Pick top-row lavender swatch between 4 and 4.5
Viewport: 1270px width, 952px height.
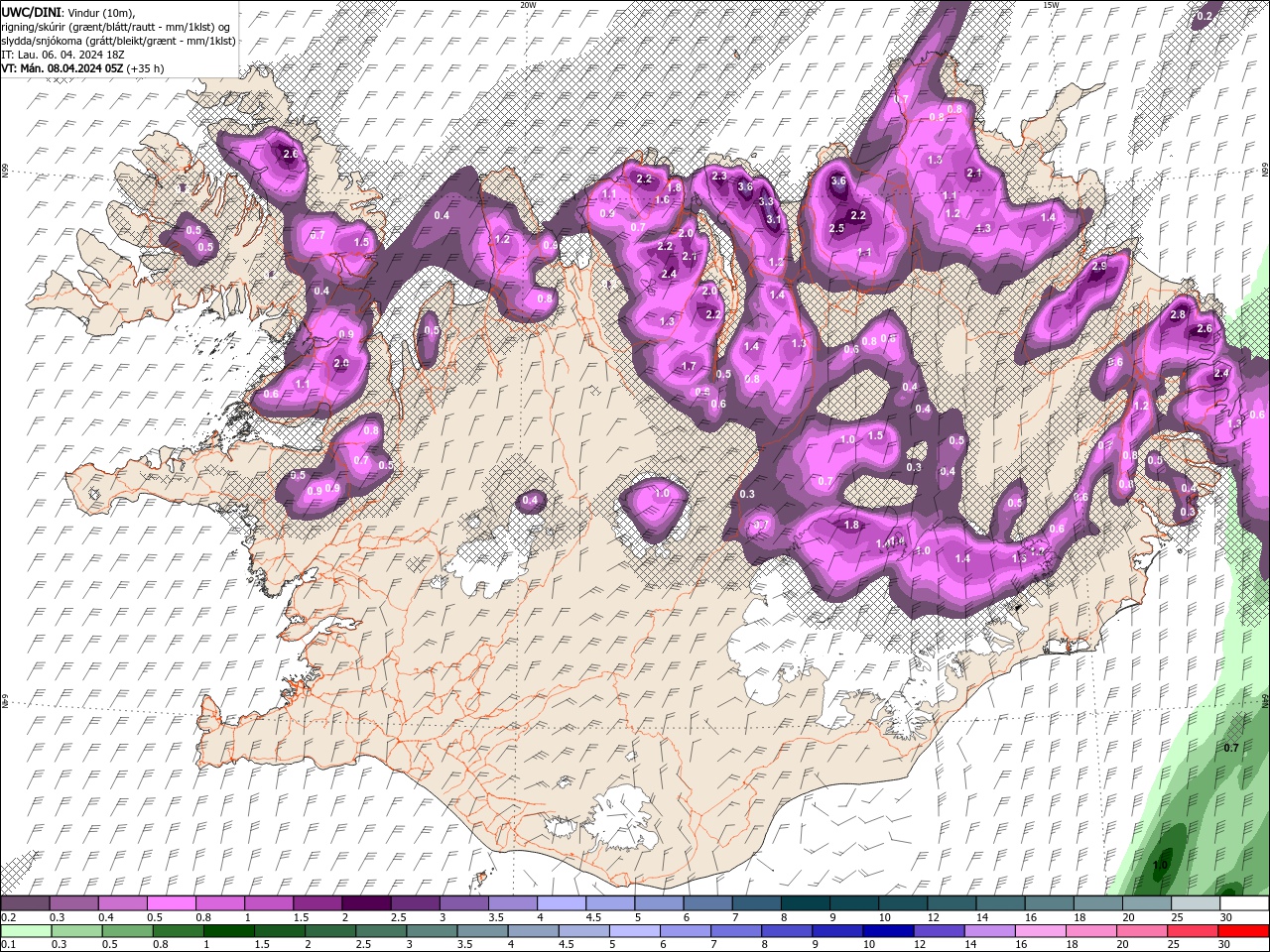coord(560,903)
